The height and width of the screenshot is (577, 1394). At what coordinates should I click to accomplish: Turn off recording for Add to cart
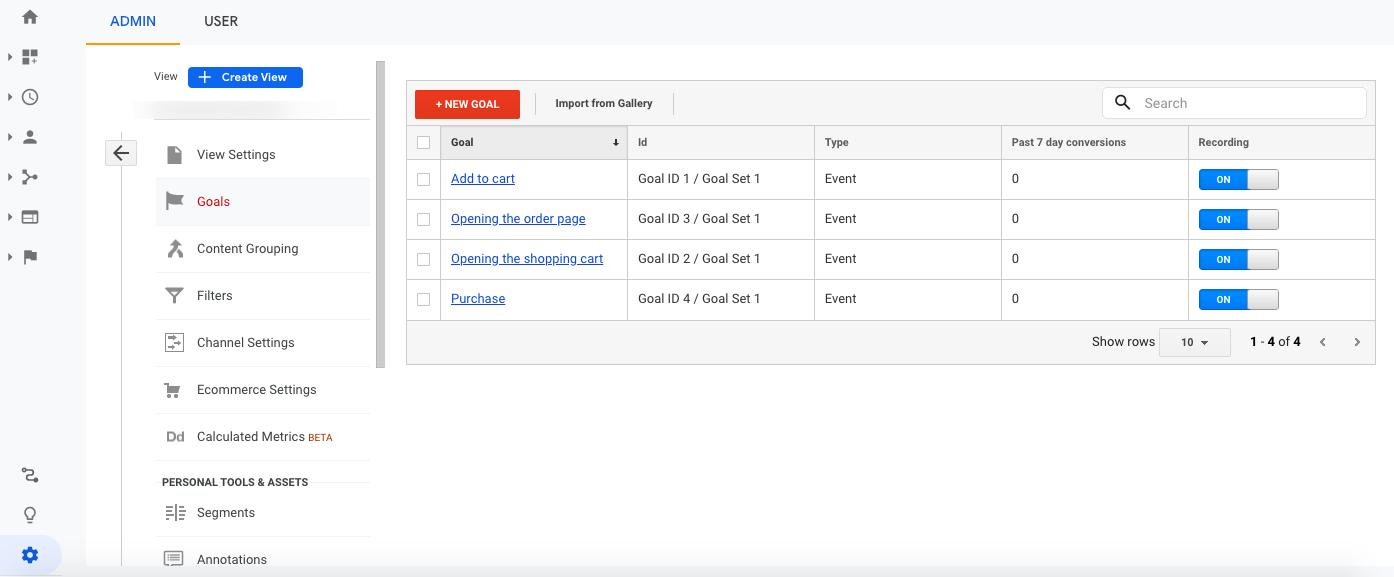coord(1238,180)
